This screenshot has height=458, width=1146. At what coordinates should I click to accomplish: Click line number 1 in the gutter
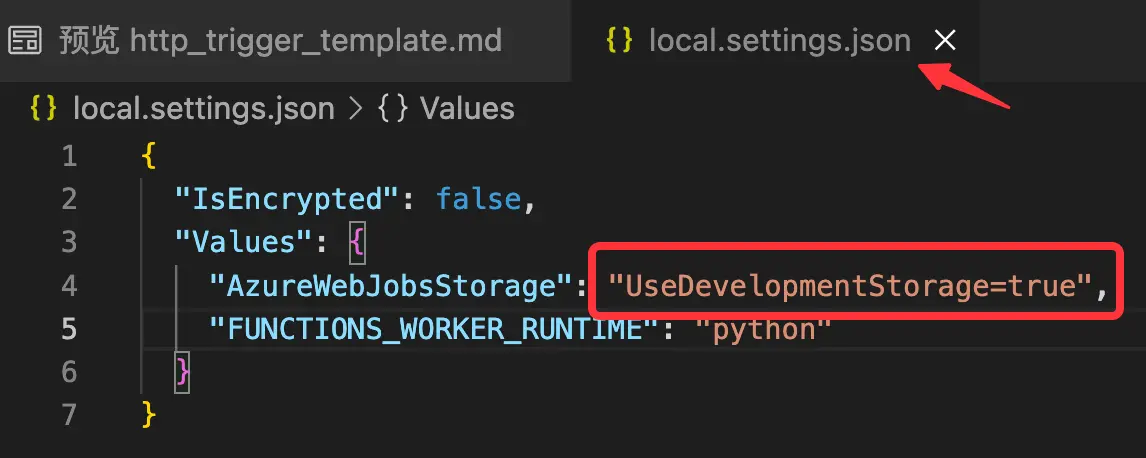click(x=69, y=157)
